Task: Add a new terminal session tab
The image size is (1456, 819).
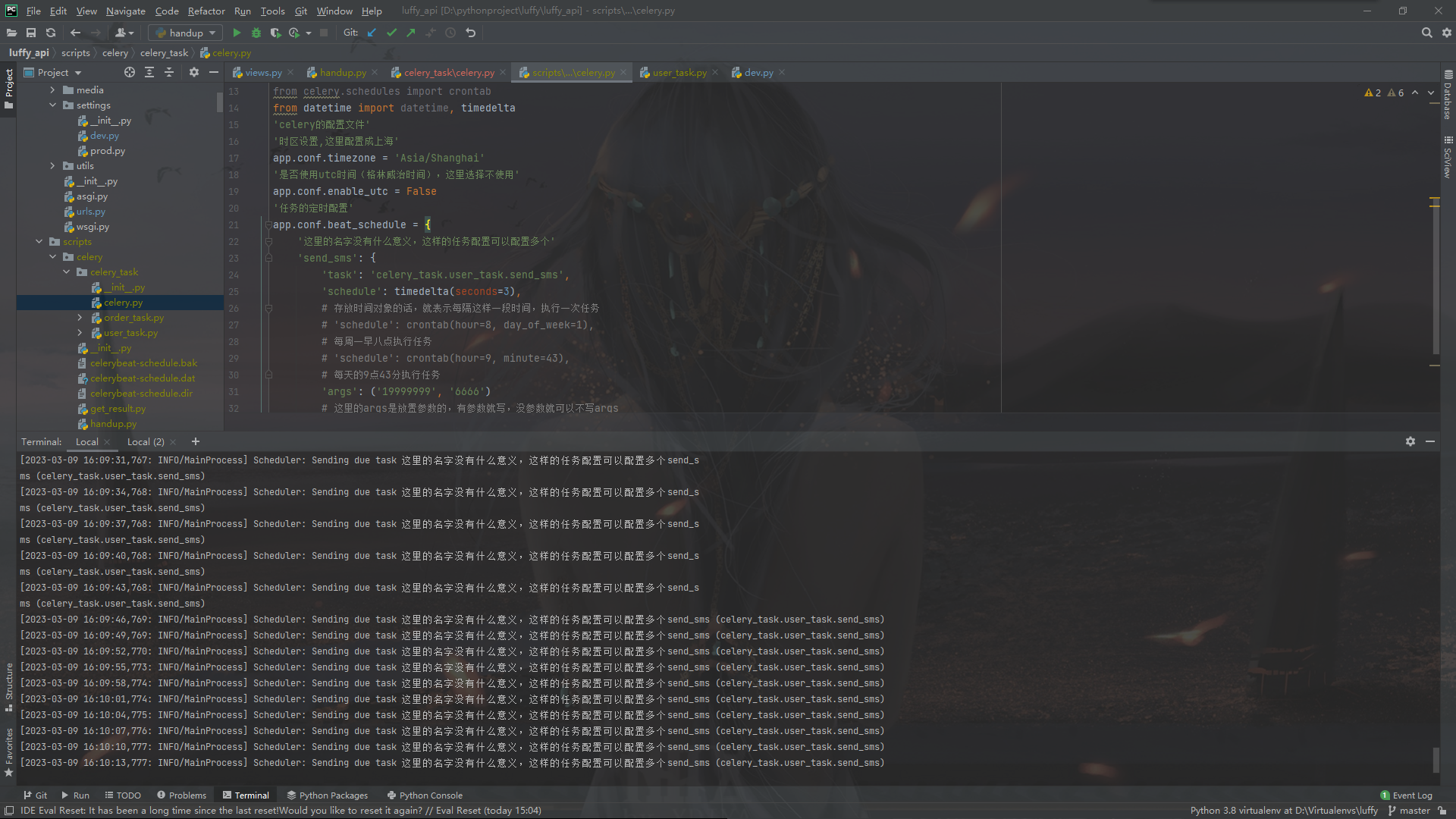Action: point(196,441)
